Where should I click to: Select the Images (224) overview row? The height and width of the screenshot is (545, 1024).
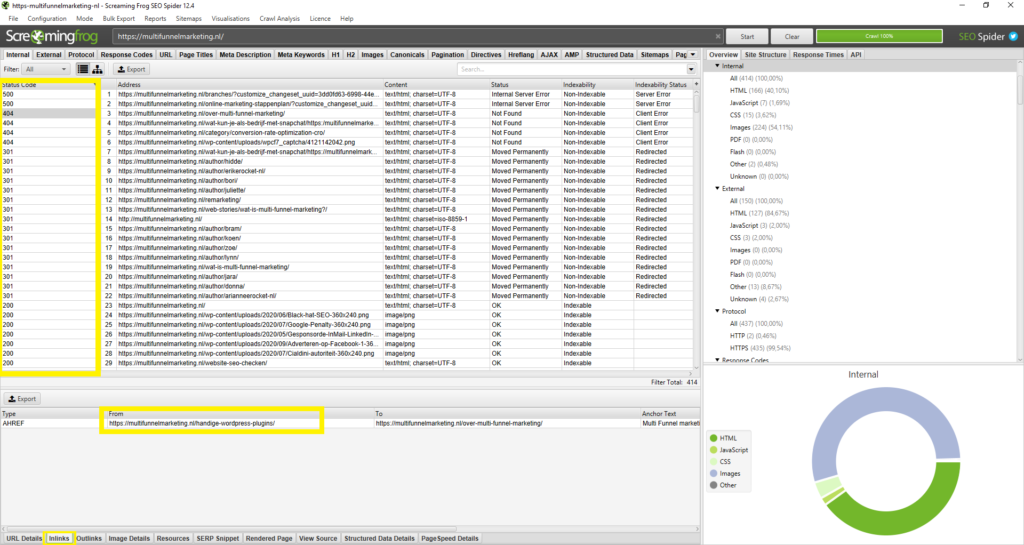pyautogui.click(x=761, y=127)
